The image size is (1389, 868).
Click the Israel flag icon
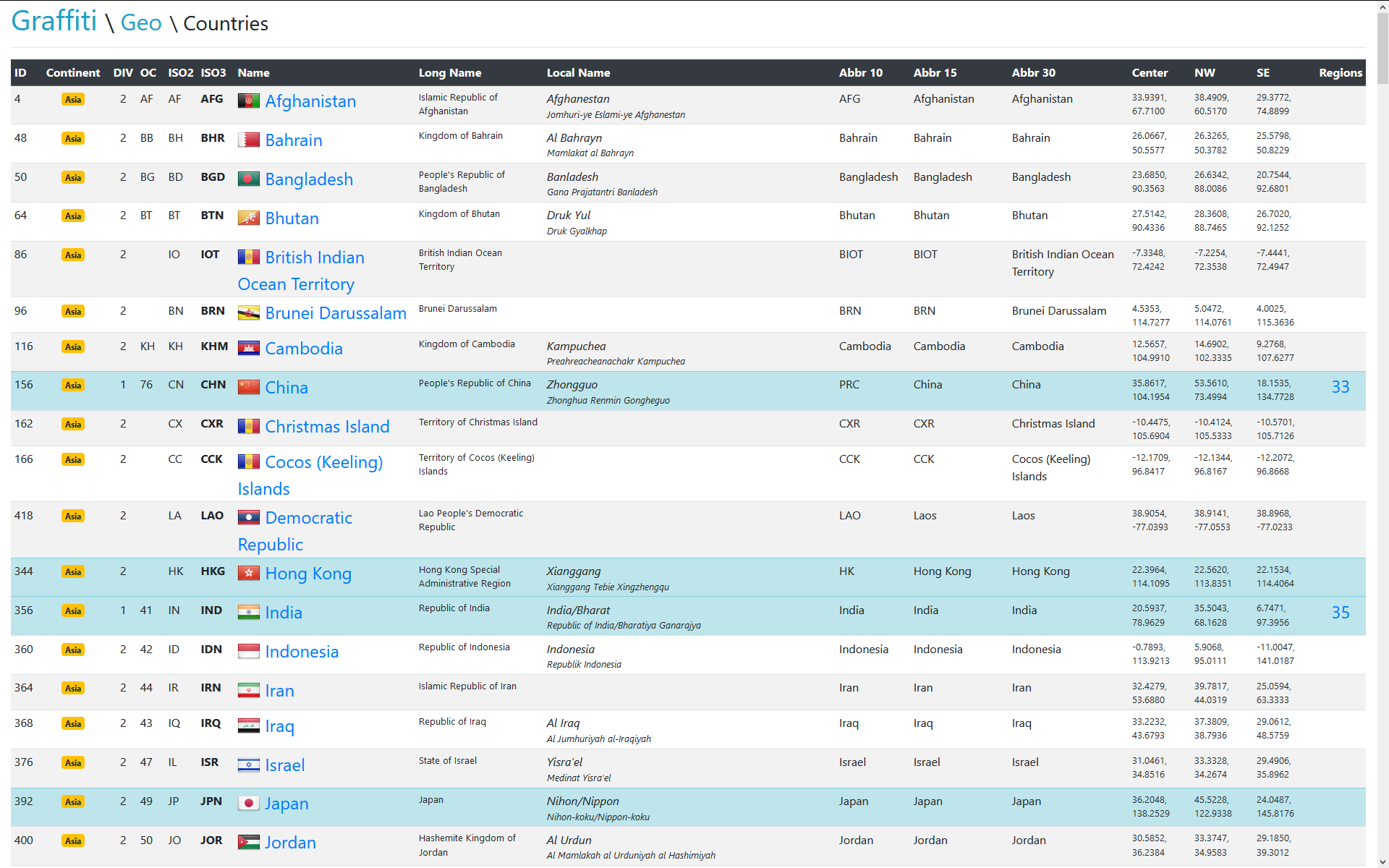click(x=248, y=765)
